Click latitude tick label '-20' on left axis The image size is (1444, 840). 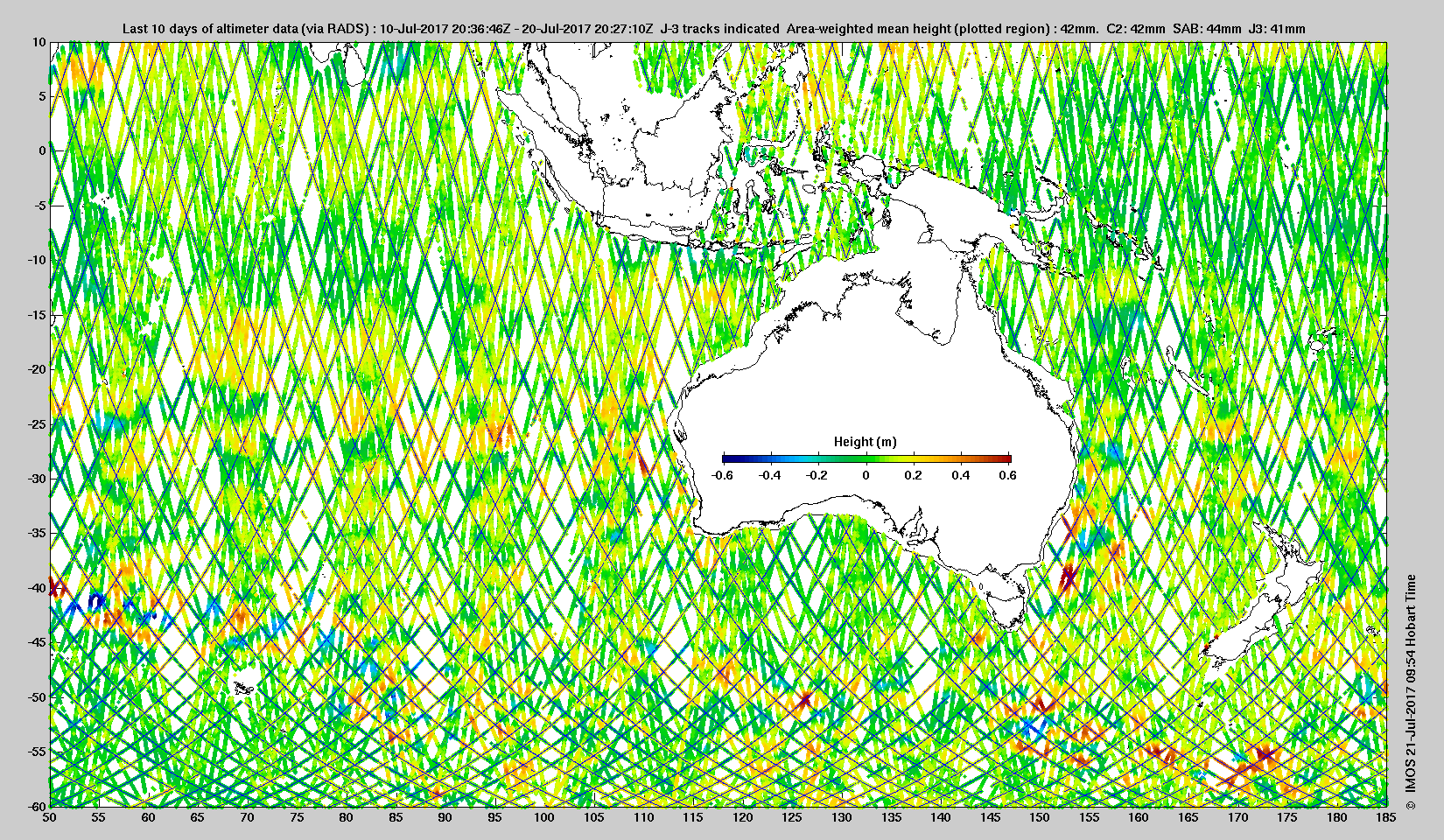pos(36,369)
